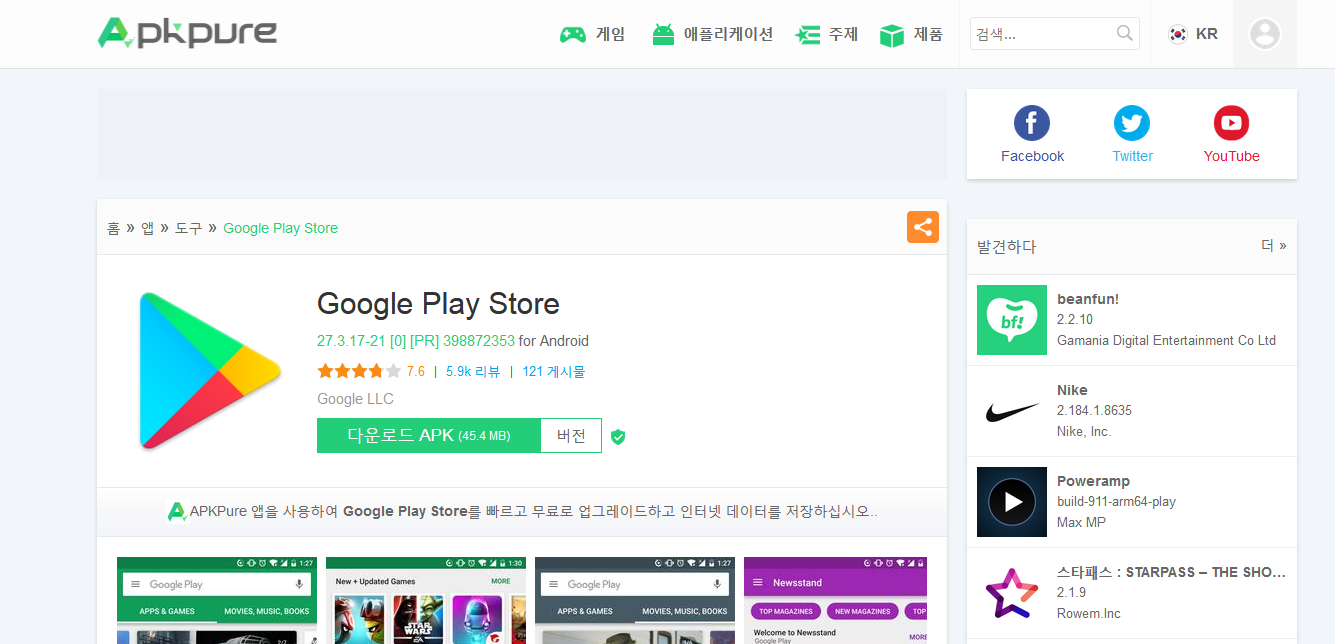
Task: Open 5.9k 리뷰 reviews link
Action: coord(473,371)
